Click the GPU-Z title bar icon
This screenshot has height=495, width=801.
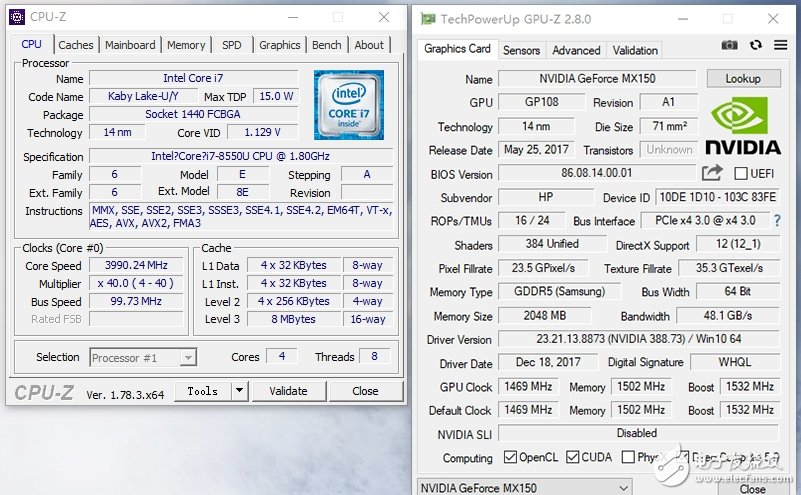point(428,19)
